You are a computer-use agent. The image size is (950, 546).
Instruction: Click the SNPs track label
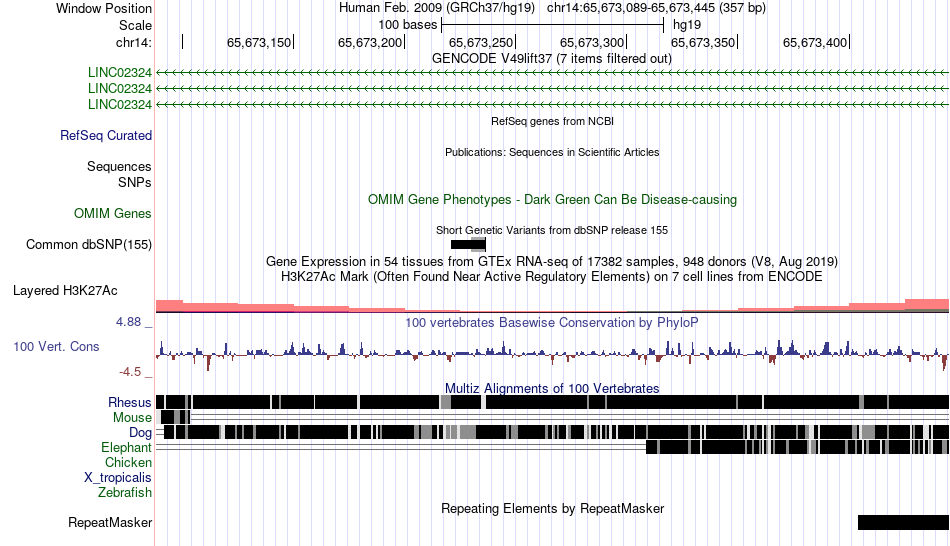(135, 182)
